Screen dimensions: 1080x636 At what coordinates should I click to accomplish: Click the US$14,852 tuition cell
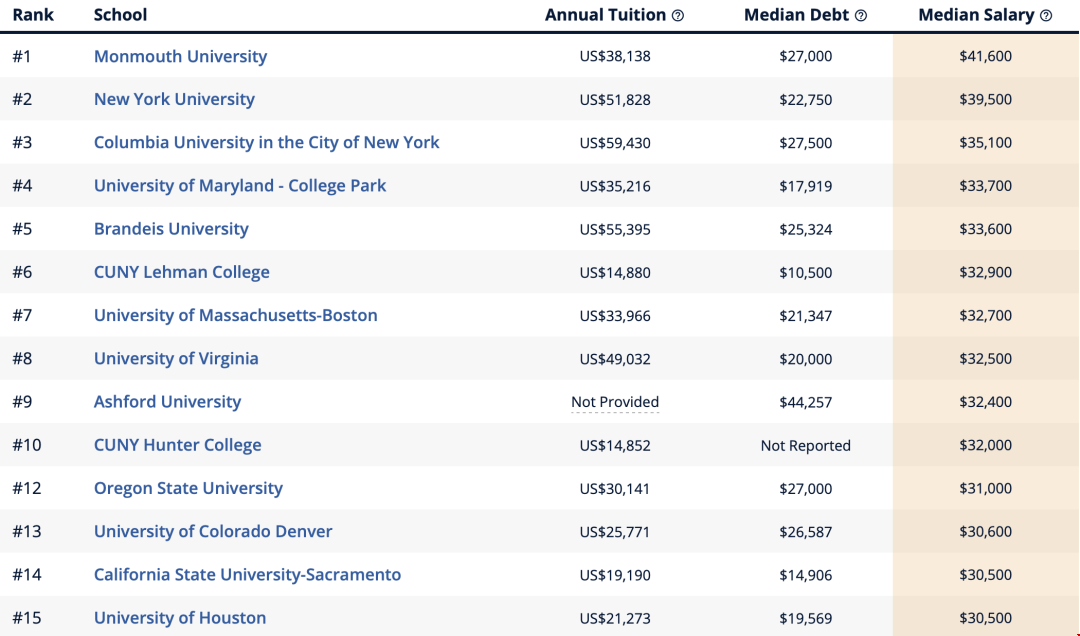(615, 446)
